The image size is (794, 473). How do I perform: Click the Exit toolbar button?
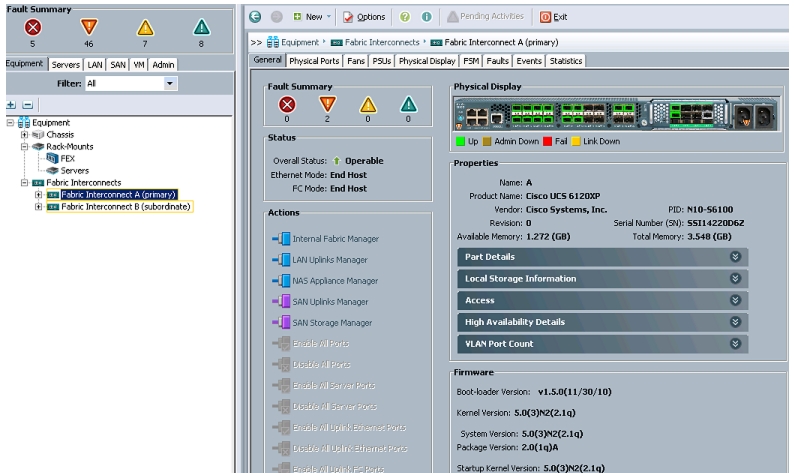553,17
